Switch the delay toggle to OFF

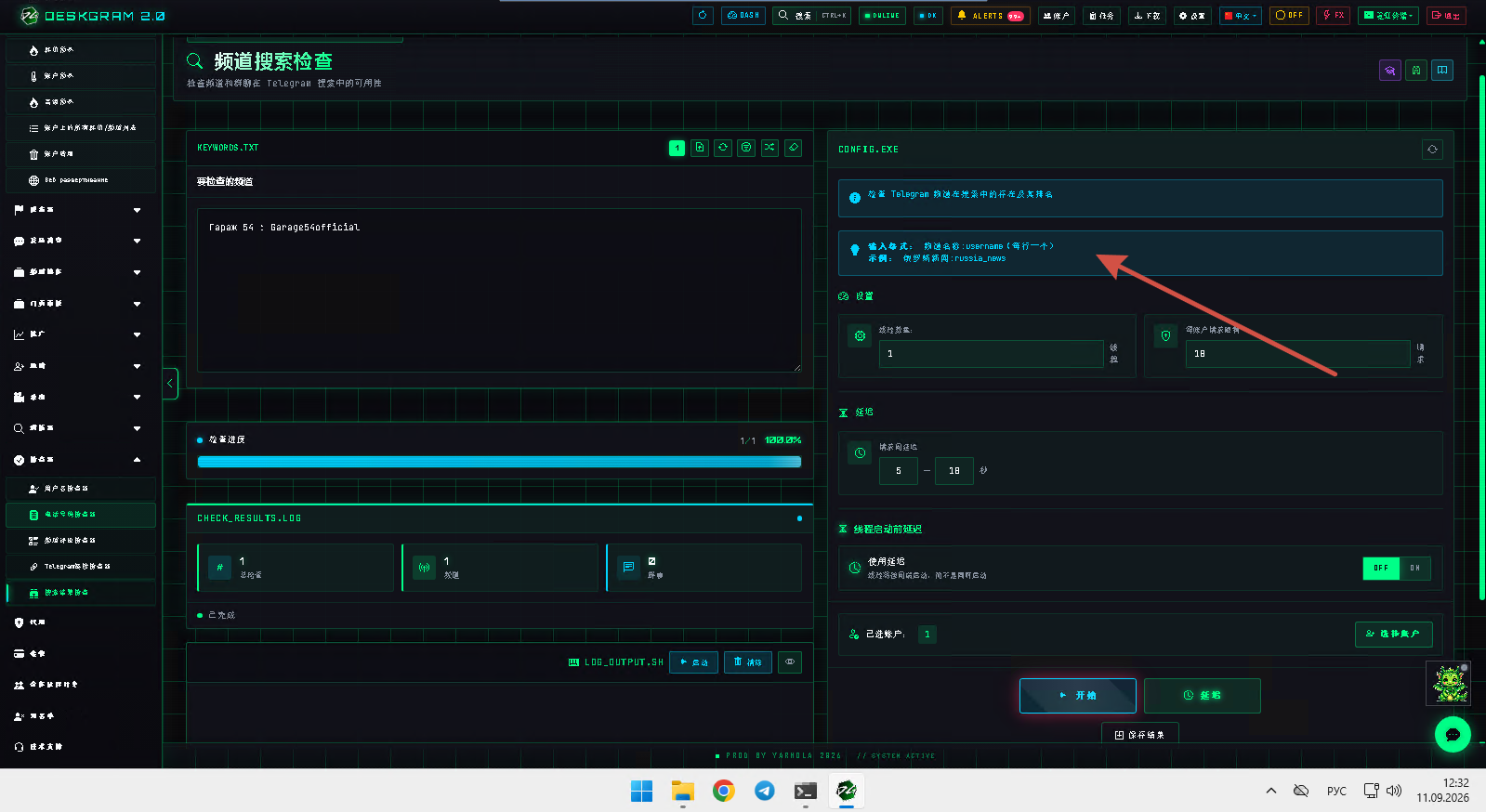[1381, 568]
